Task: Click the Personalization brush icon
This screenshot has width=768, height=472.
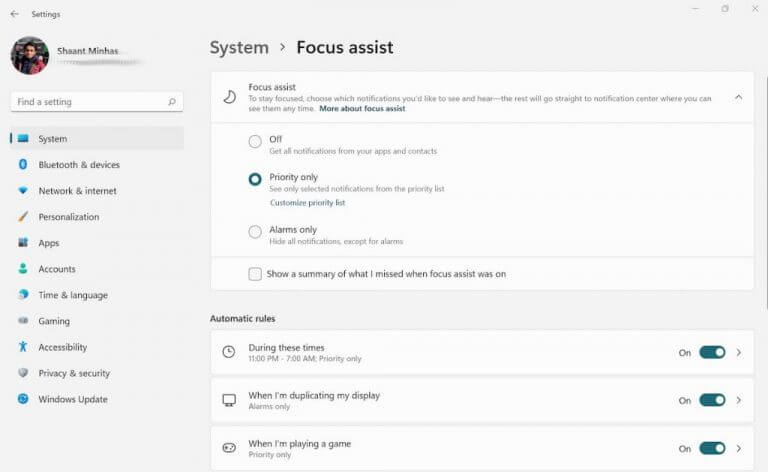Action: [23, 216]
